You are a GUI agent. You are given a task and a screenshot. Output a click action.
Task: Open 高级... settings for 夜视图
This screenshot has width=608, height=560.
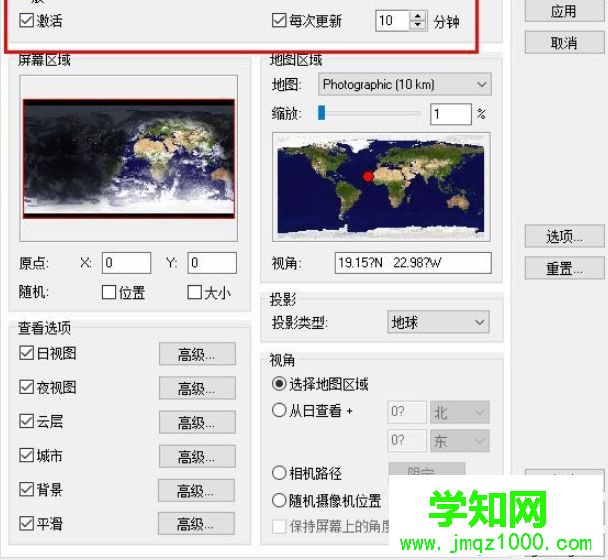197,388
